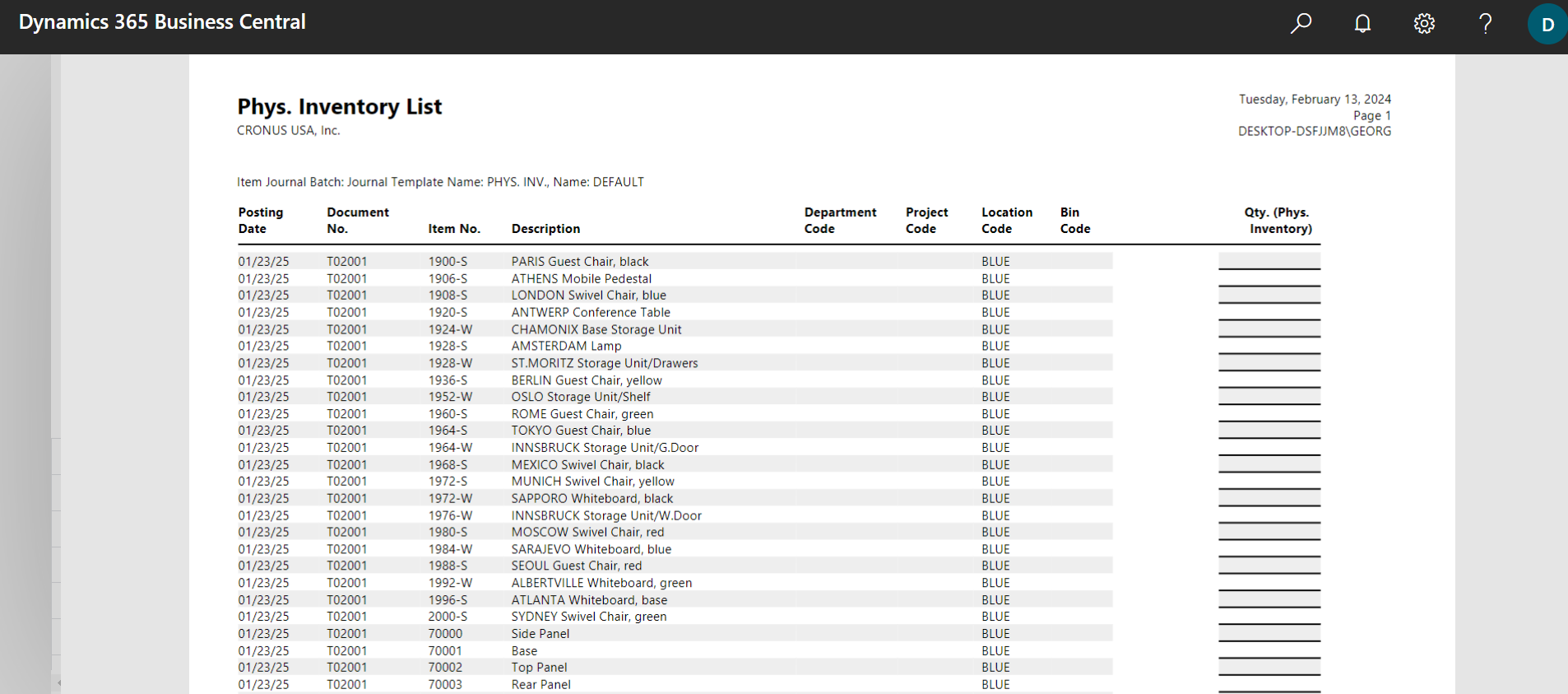
Task: Click the Qty. (Phys. Inventory) column header
Action: pos(1277,221)
